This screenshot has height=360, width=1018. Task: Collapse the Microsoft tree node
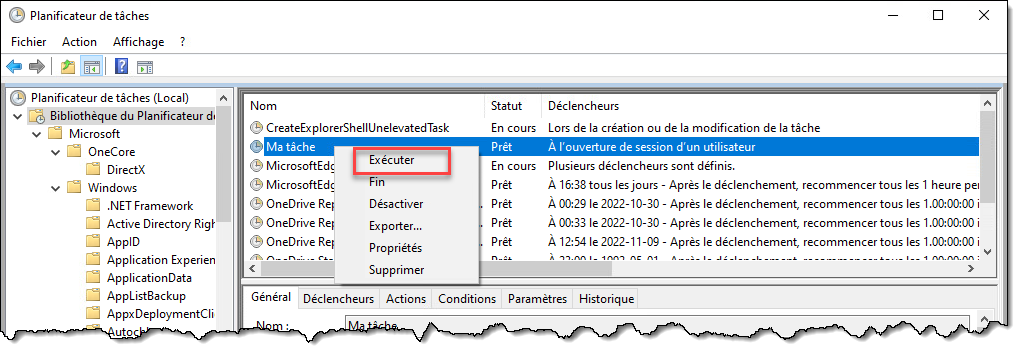click(36, 134)
